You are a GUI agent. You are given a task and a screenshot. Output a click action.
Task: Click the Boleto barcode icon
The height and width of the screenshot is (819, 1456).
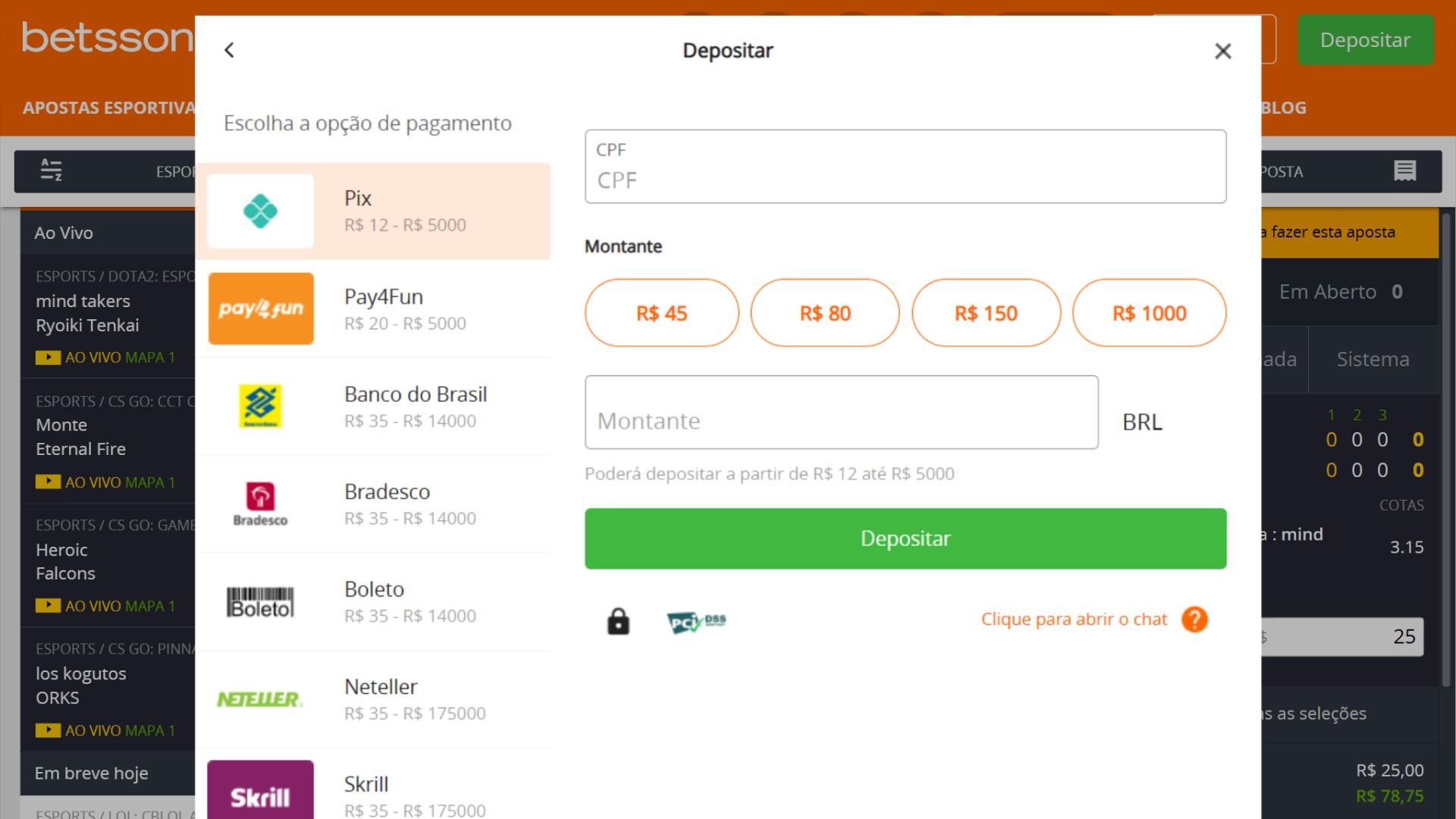(x=260, y=601)
